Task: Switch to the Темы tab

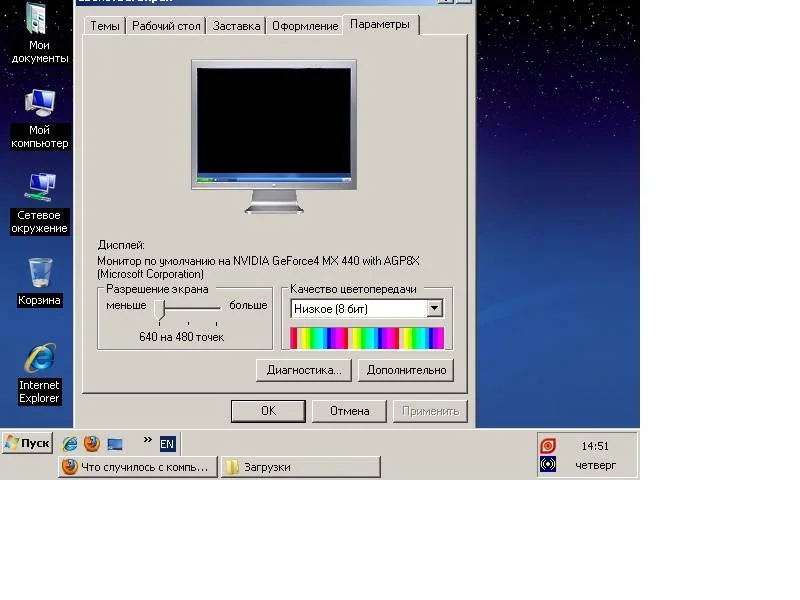Action: tap(105, 26)
